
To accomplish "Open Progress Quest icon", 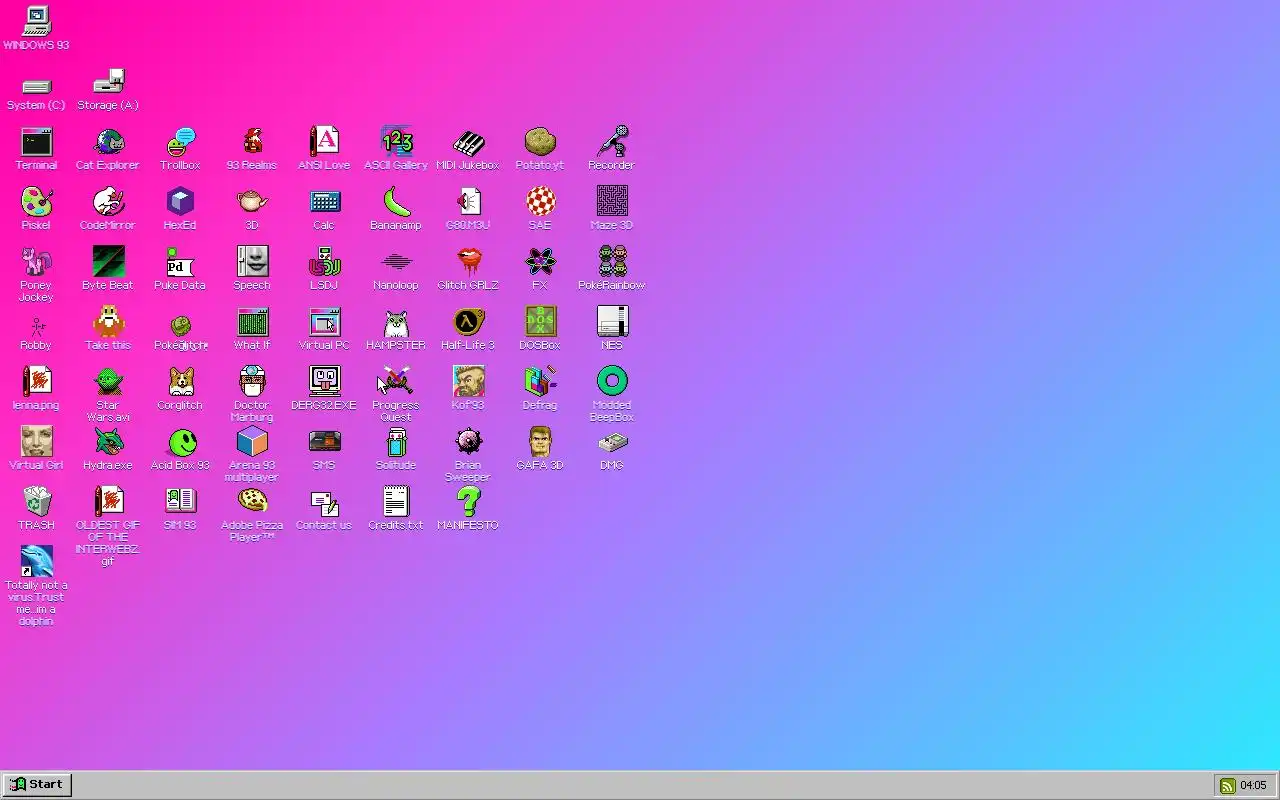I will (396, 382).
